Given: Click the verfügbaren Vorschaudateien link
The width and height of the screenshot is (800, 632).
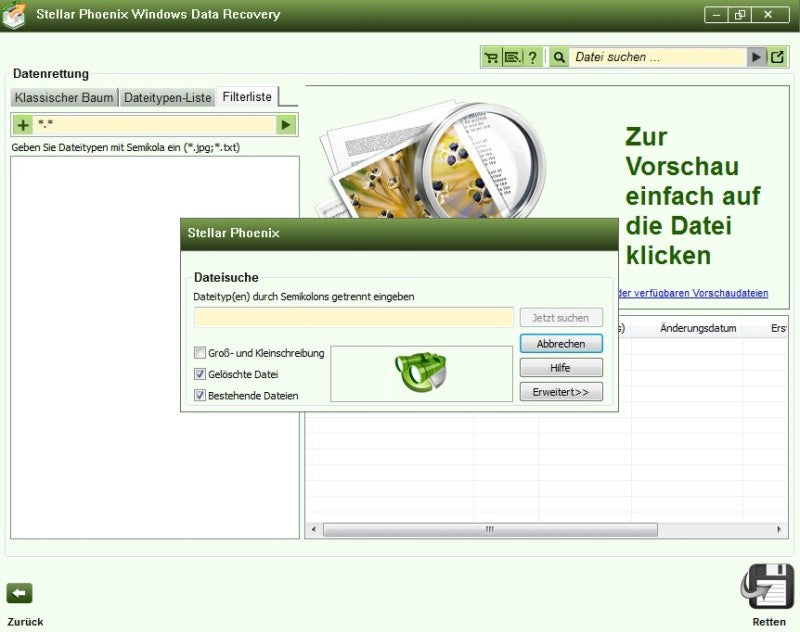Looking at the screenshot, I should pyautogui.click(x=693, y=293).
